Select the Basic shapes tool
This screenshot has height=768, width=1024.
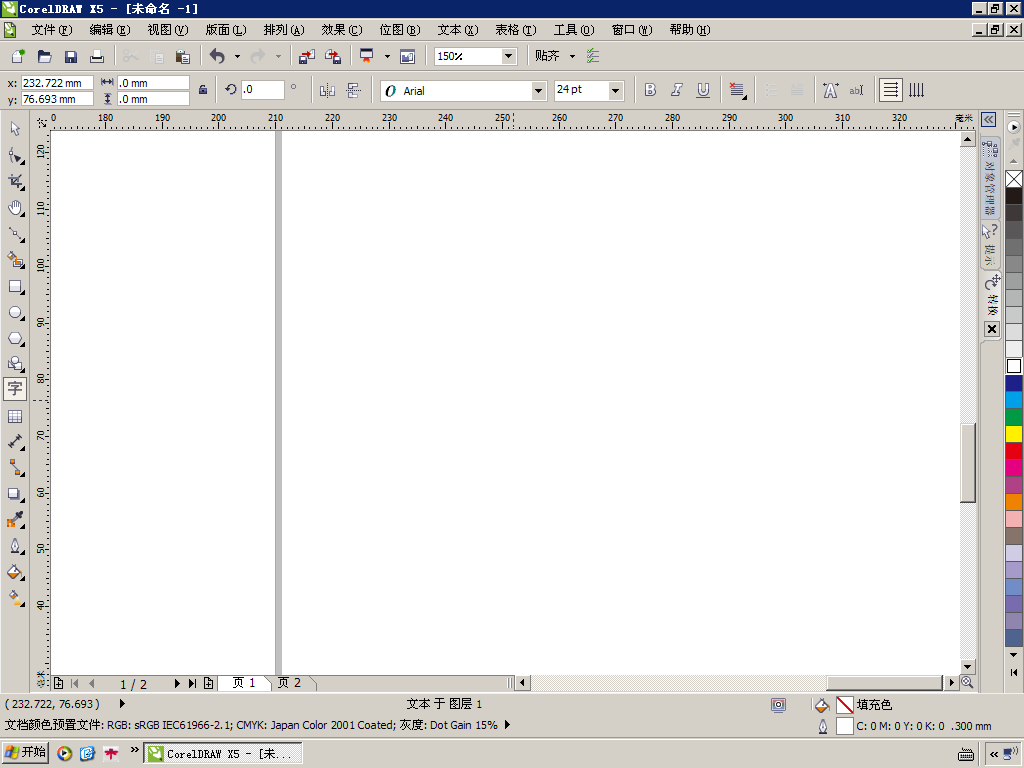point(15,364)
